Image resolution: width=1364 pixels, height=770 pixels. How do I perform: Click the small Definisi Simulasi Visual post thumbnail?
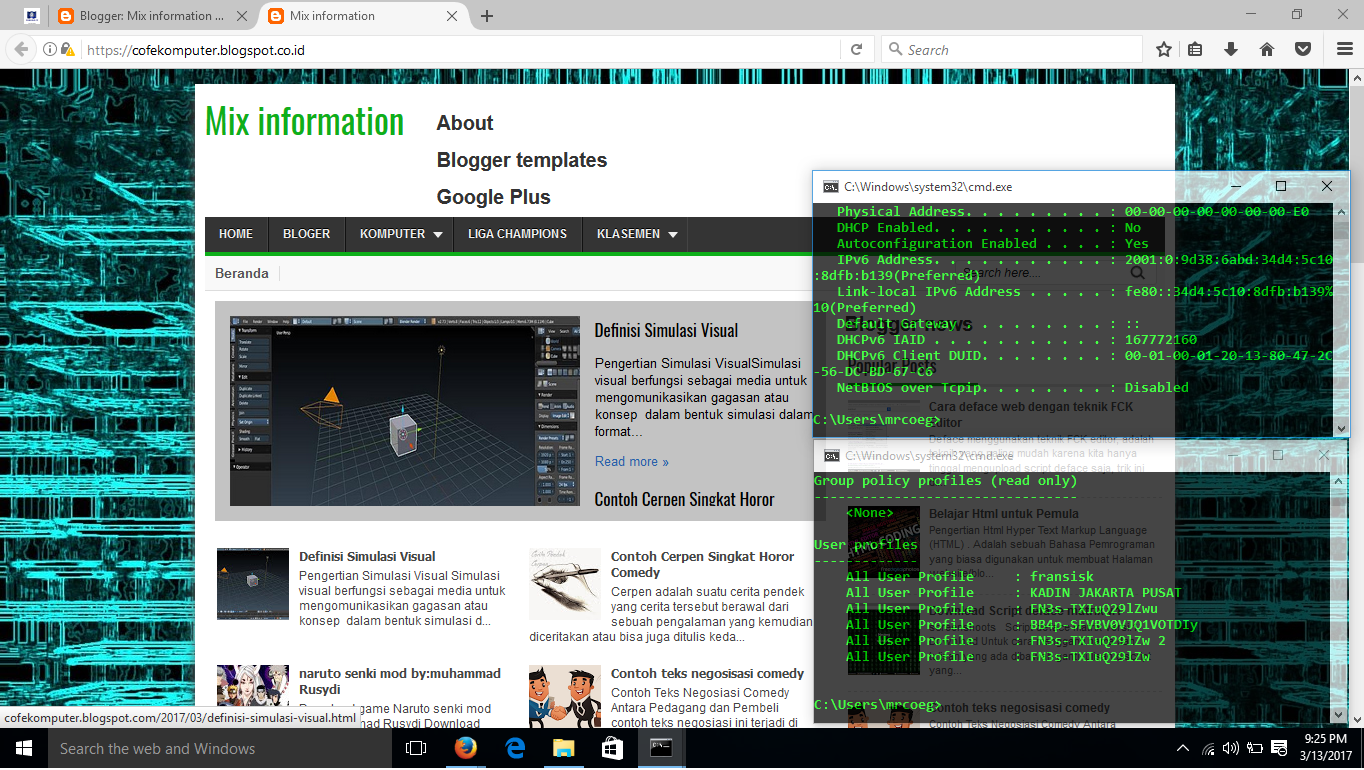tap(253, 584)
